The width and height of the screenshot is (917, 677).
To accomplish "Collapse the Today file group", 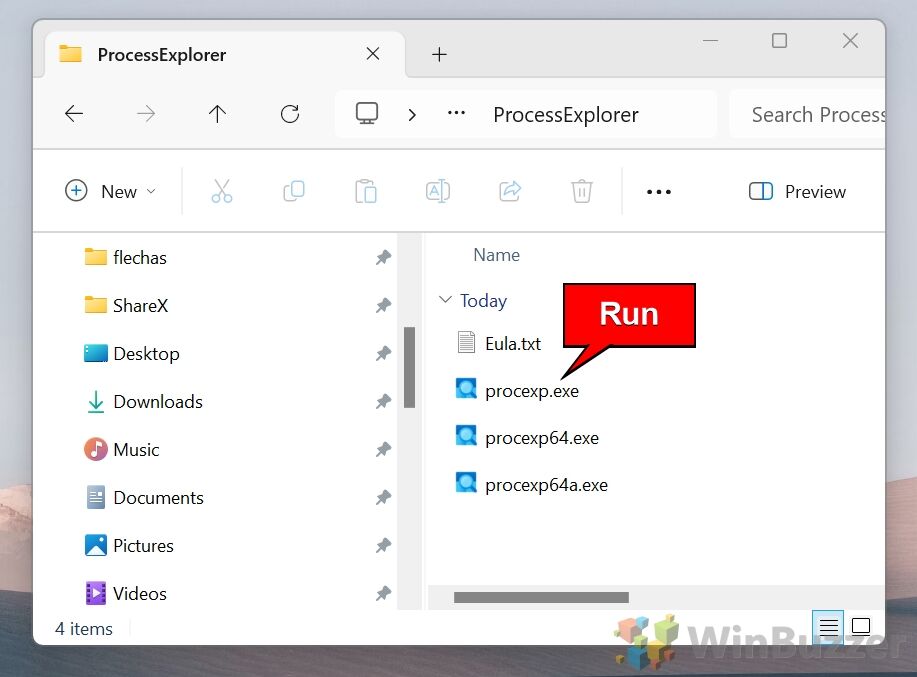I will (x=445, y=300).
